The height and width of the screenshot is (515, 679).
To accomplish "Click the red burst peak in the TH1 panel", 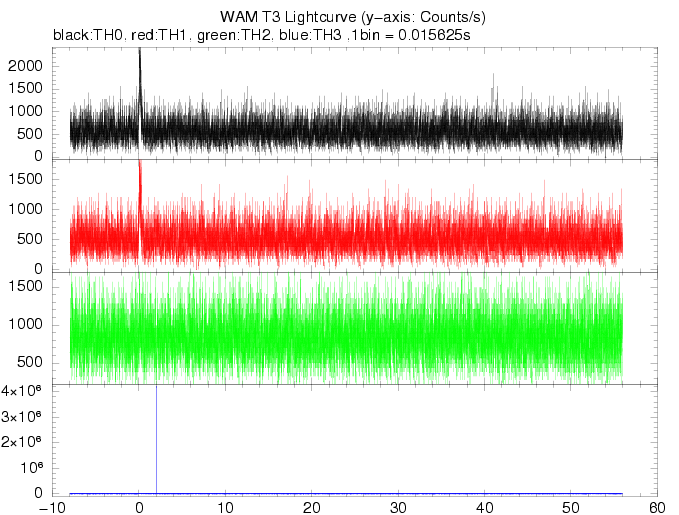I will point(140,182).
